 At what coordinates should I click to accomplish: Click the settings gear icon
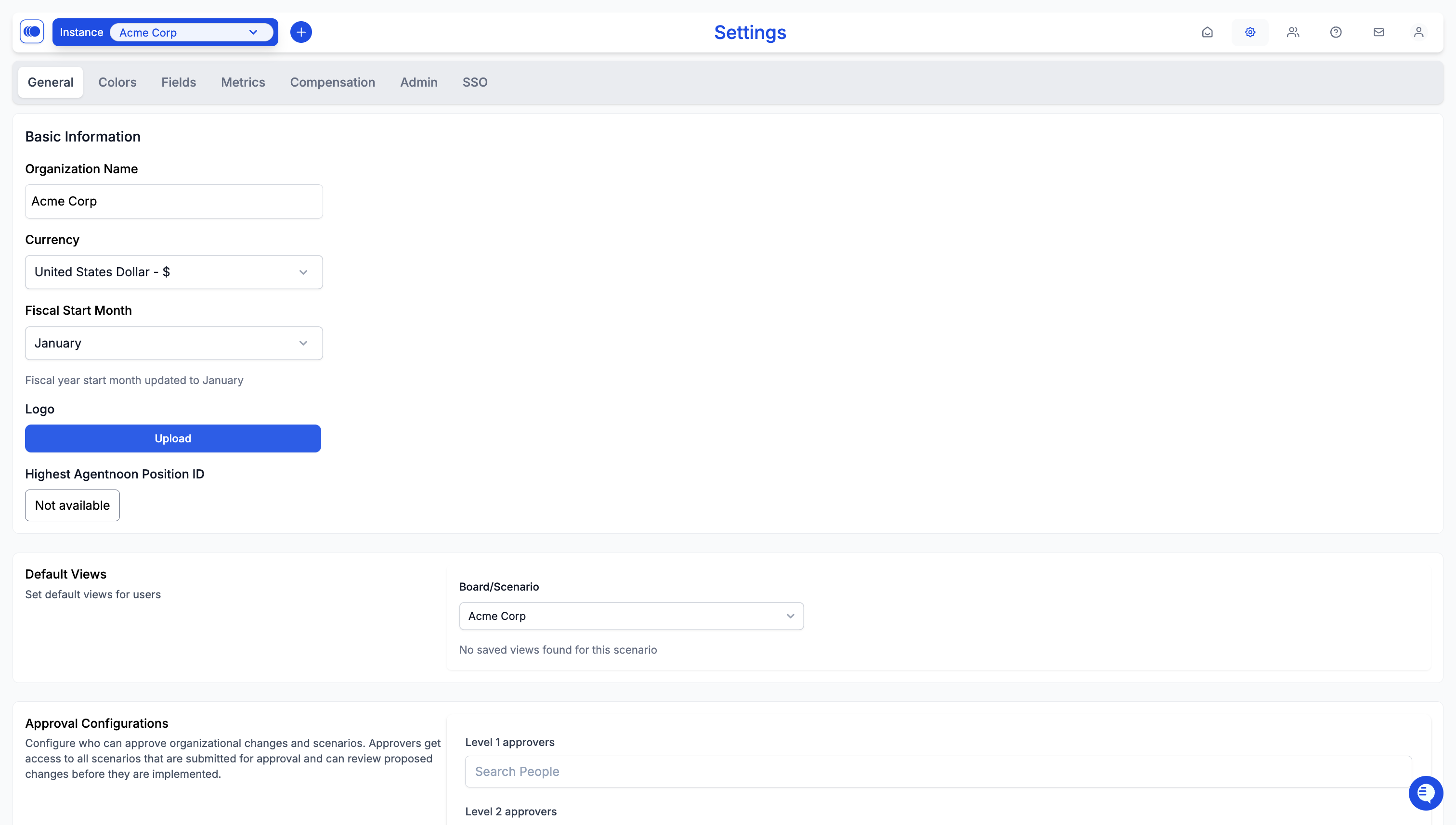tap(1250, 32)
